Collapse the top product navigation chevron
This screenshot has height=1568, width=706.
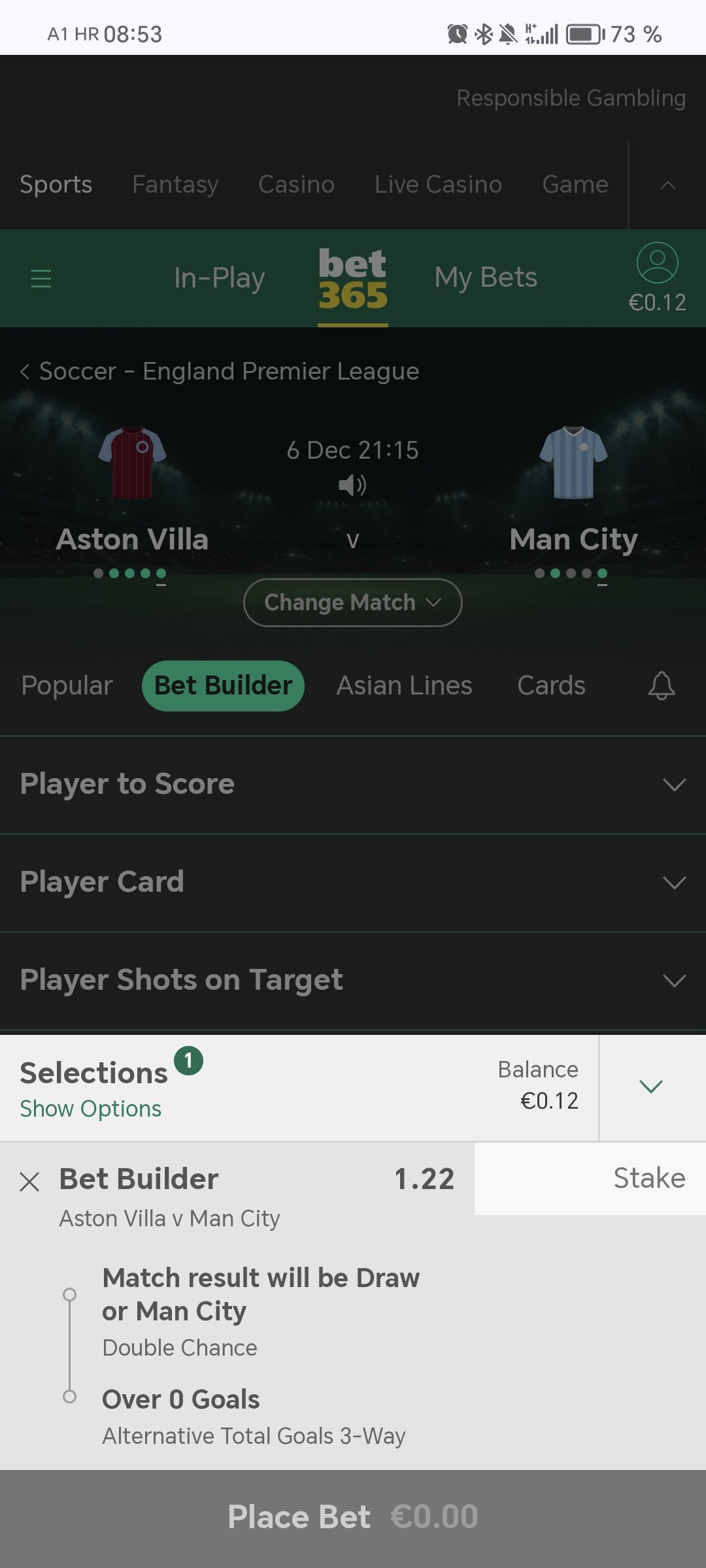667,186
